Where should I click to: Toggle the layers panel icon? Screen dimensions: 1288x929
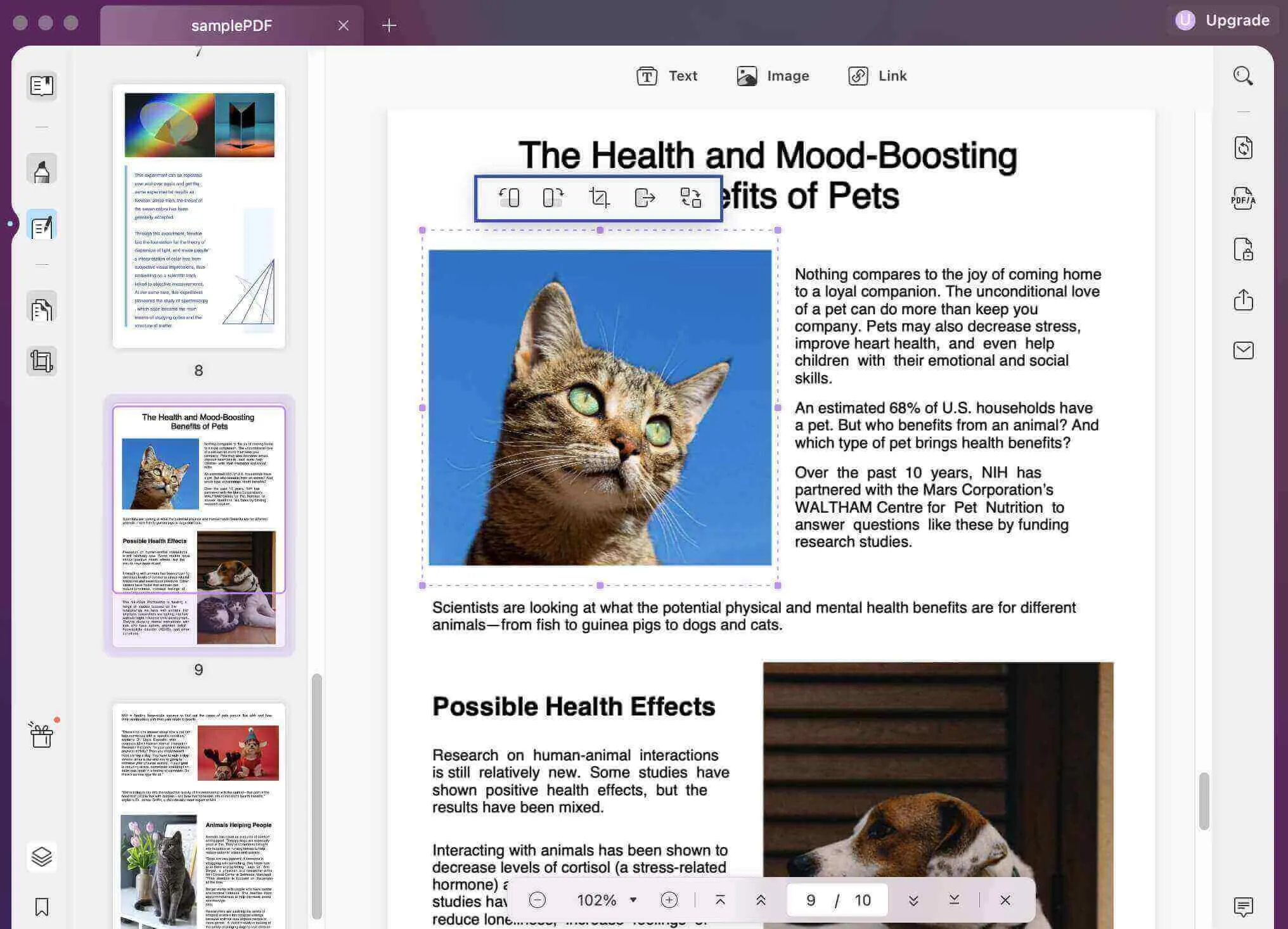[41, 855]
